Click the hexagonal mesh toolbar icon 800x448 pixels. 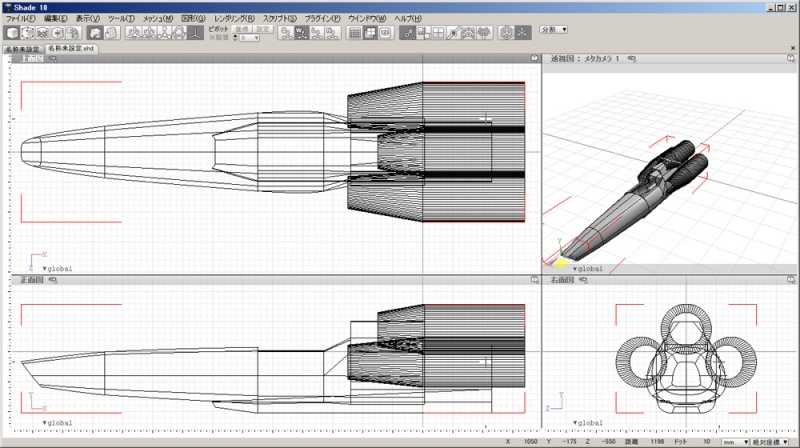506,33
